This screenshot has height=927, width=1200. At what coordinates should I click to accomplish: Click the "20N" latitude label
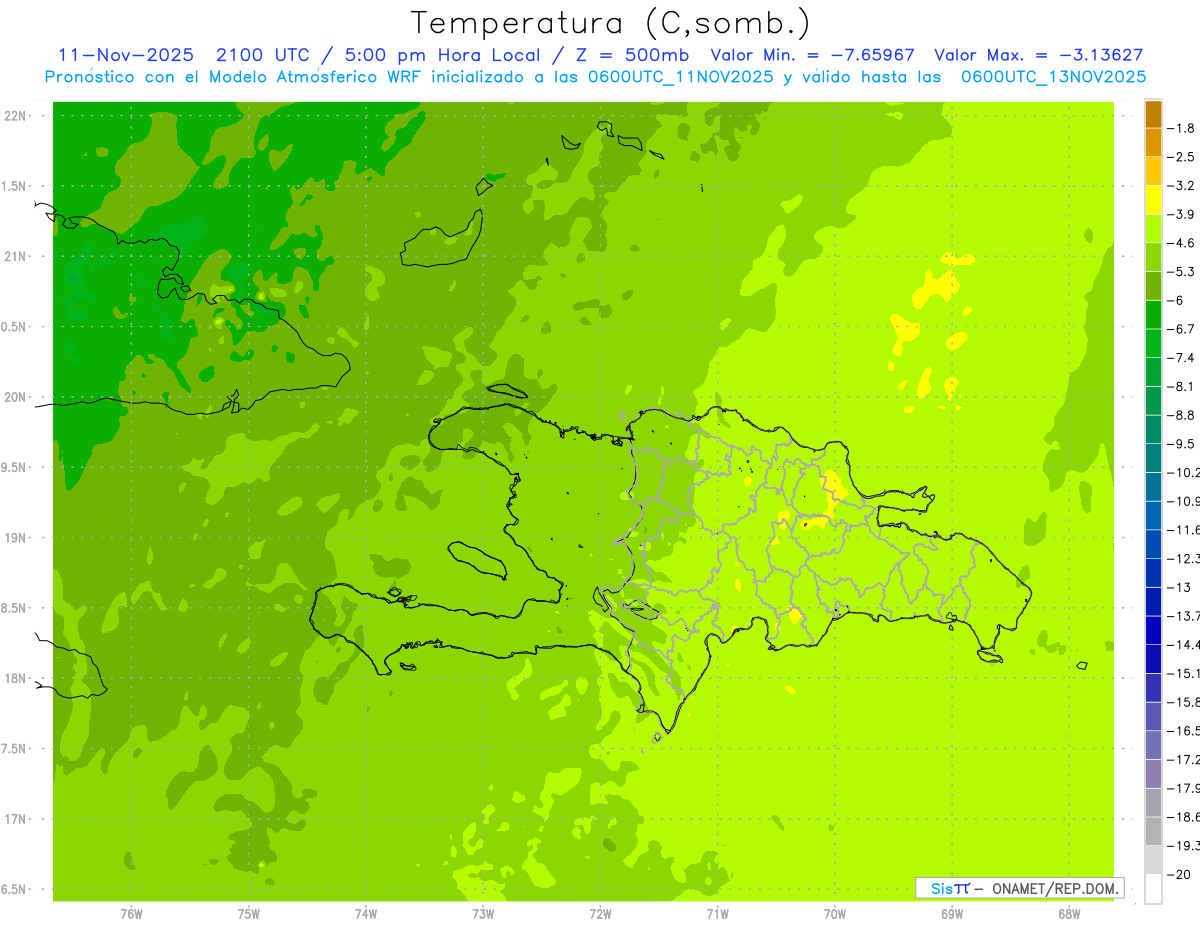14,397
